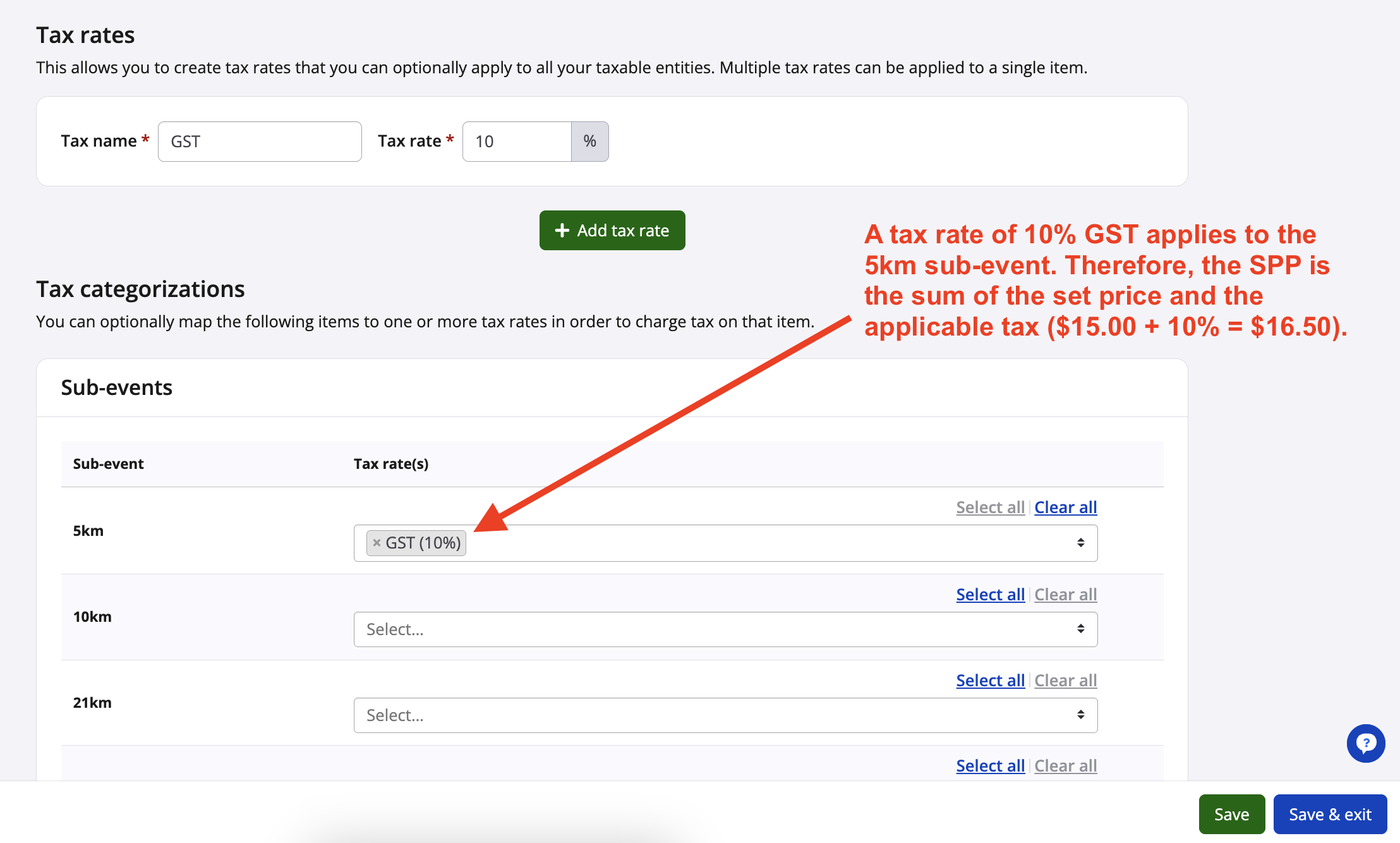Click the percent symbol addon
The image size is (1400, 843).
(x=589, y=142)
